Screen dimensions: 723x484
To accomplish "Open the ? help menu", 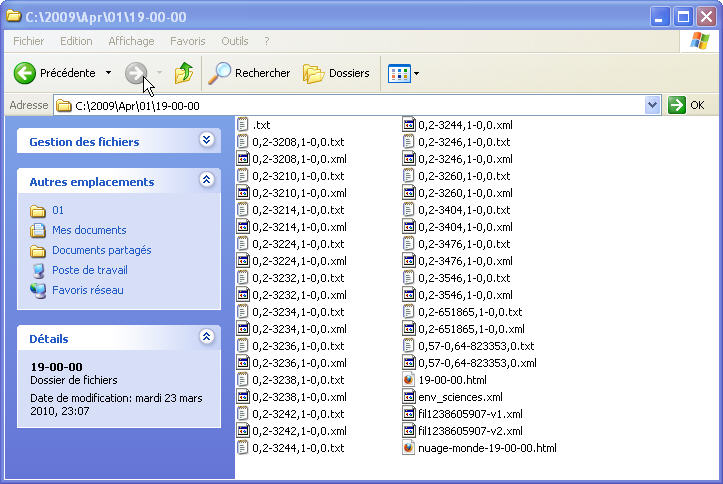I will (267, 41).
